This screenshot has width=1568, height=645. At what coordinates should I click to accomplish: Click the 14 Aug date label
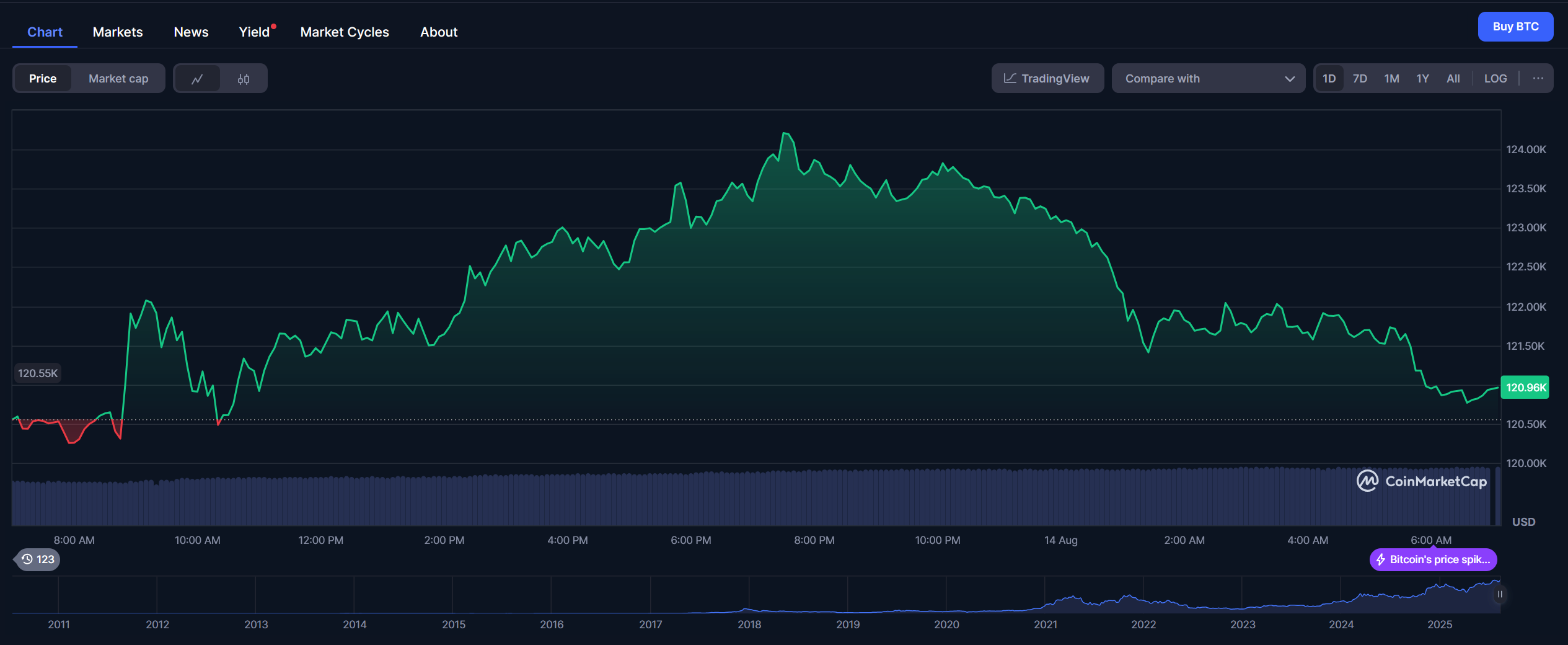[1060, 540]
